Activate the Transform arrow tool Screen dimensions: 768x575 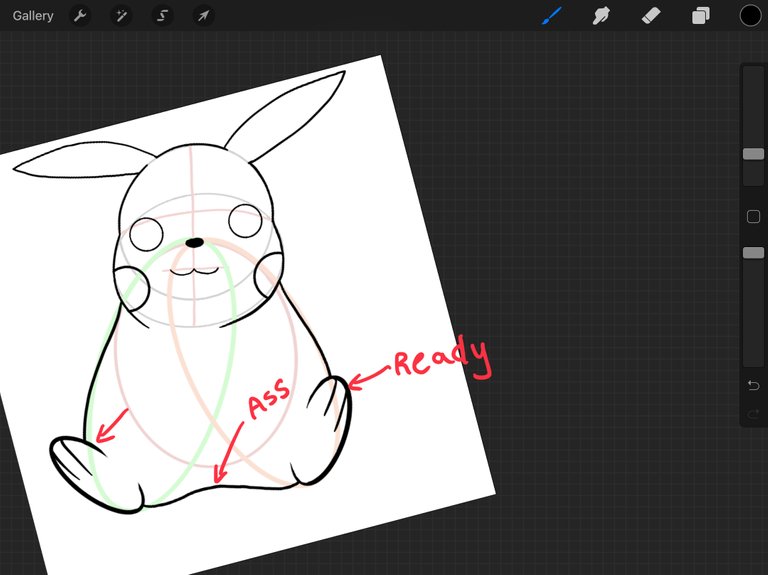point(203,16)
